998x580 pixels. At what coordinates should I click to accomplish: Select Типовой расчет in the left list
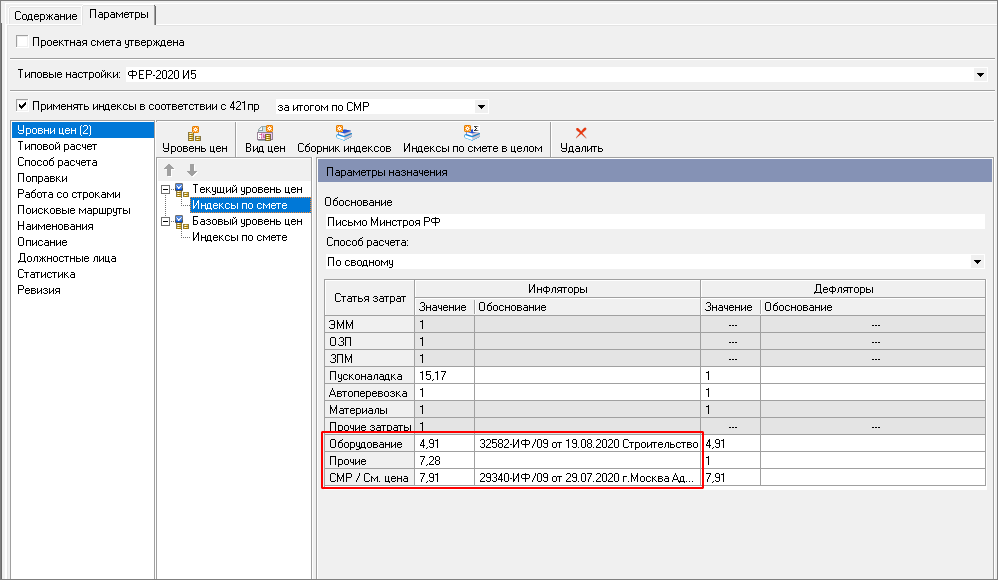click(x=56, y=146)
